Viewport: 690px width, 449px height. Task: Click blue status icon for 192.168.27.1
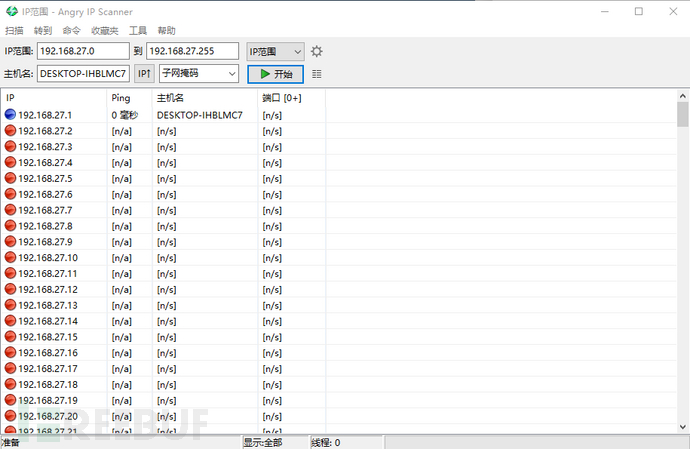tap(10, 115)
